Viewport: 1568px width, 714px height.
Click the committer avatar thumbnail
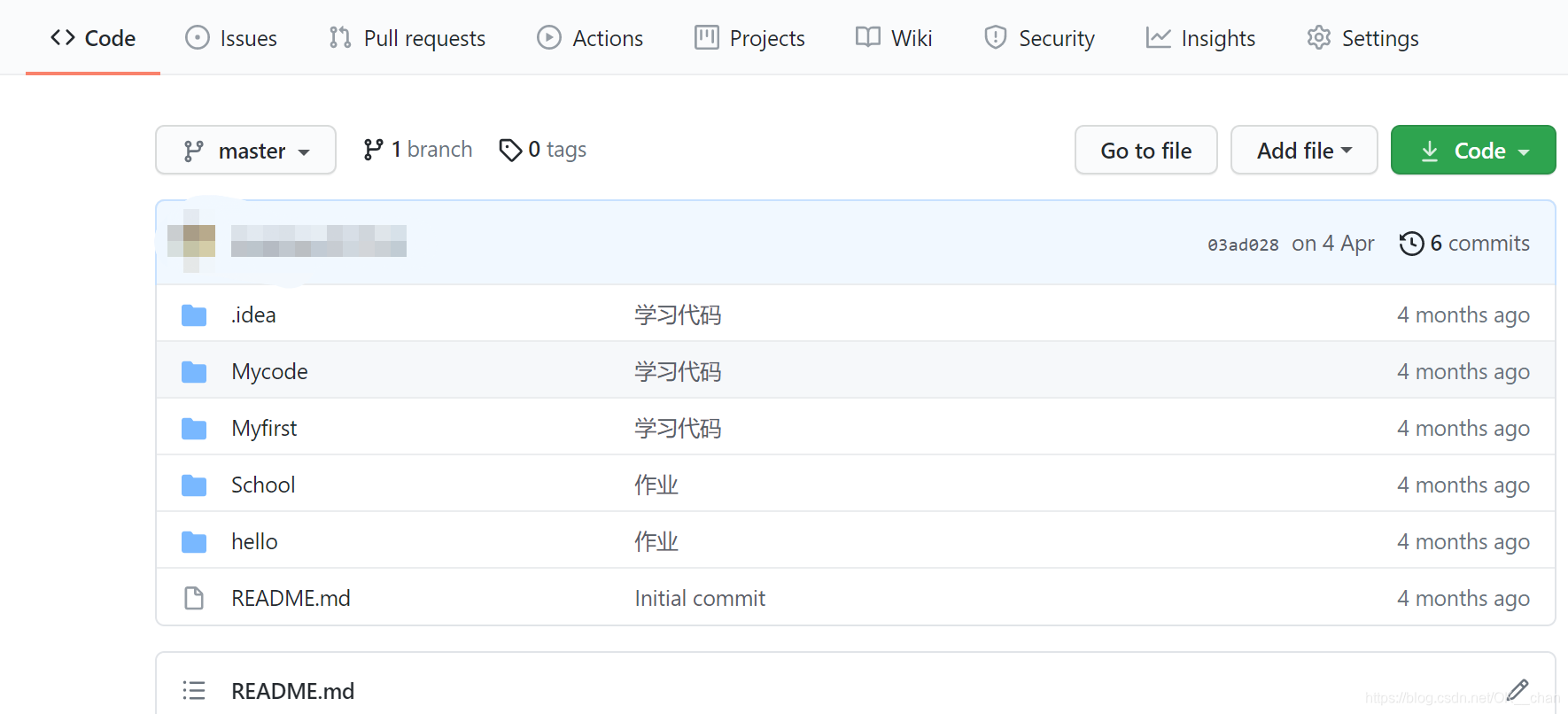(x=191, y=241)
